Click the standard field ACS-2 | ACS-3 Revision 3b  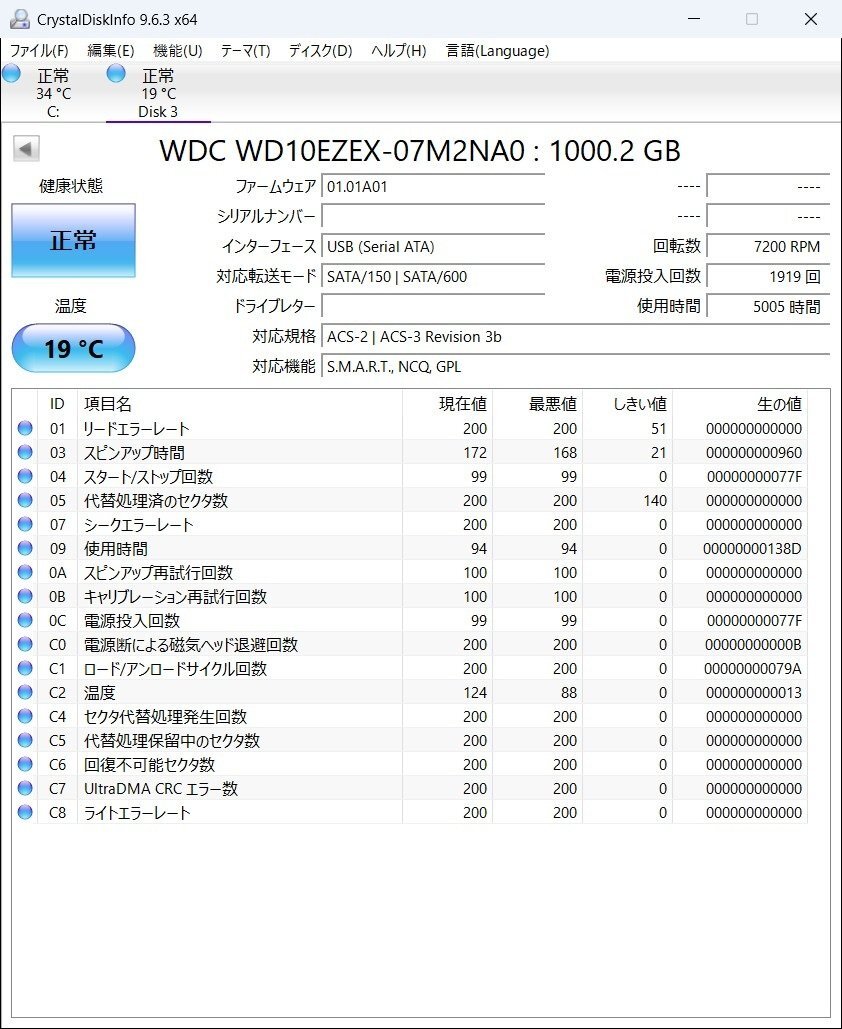coord(576,337)
